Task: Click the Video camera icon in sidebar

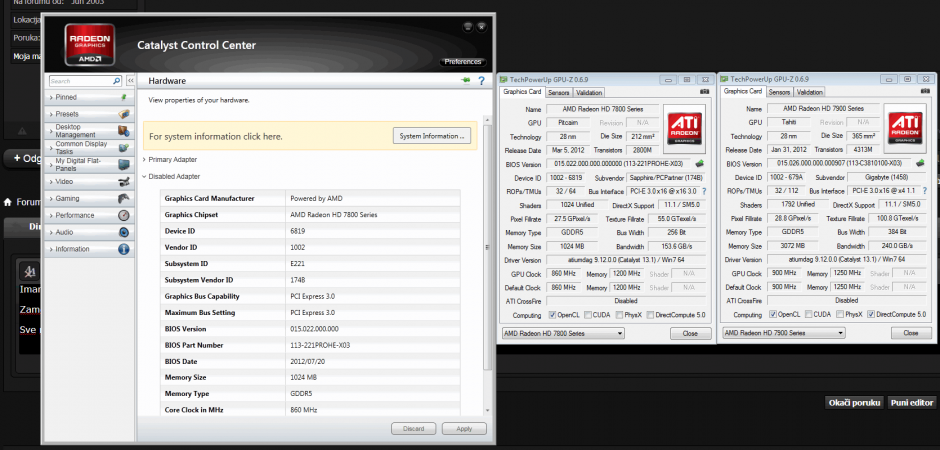Action: click(x=124, y=182)
